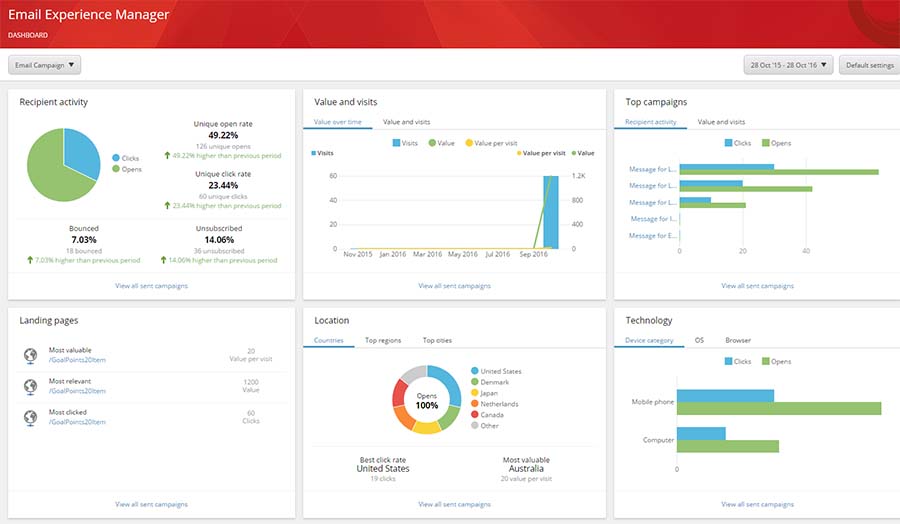Switch to the Top regions tab
Image resolution: width=900 pixels, height=524 pixels.
pos(383,340)
